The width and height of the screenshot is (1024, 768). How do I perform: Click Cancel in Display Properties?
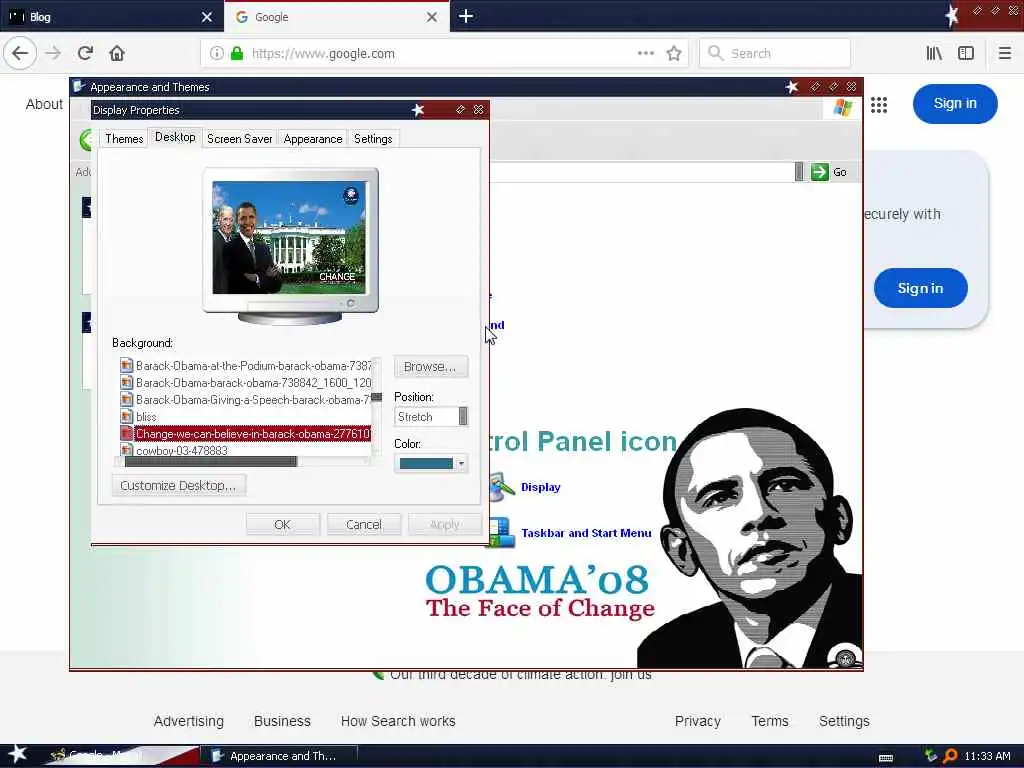point(364,524)
